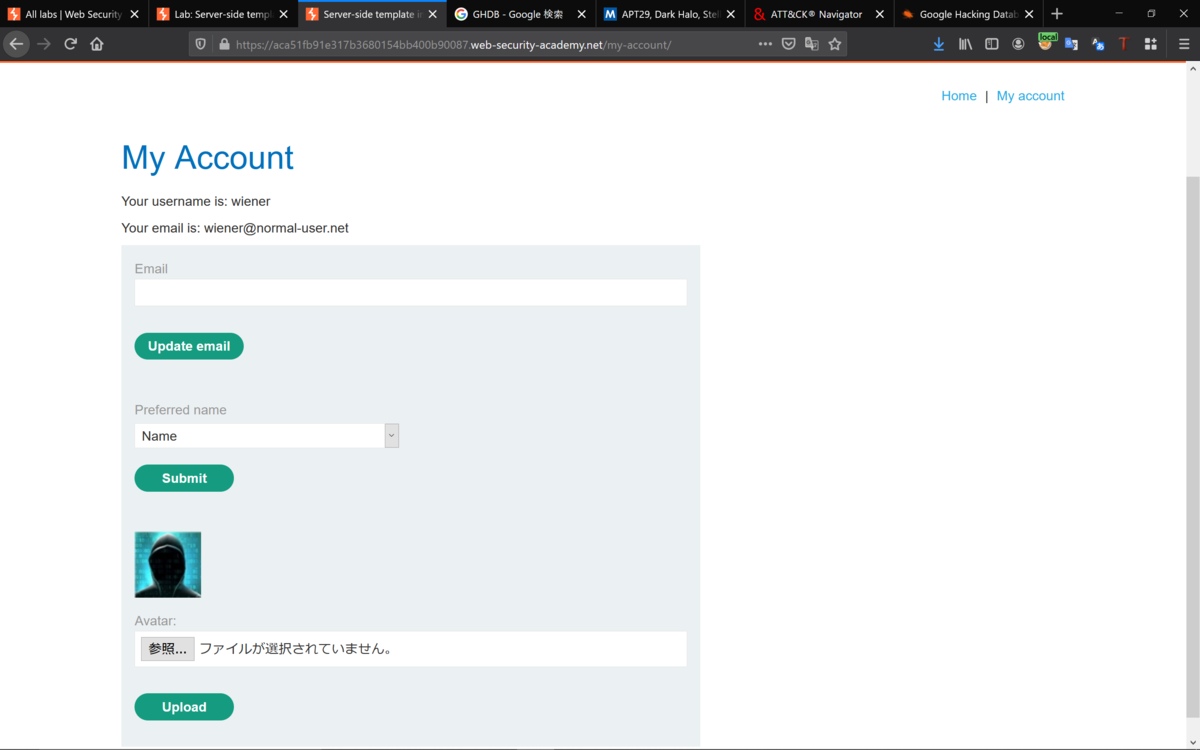Open the browser home page
Image resolution: width=1200 pixels, height=750 pixels.
[97, 44]
